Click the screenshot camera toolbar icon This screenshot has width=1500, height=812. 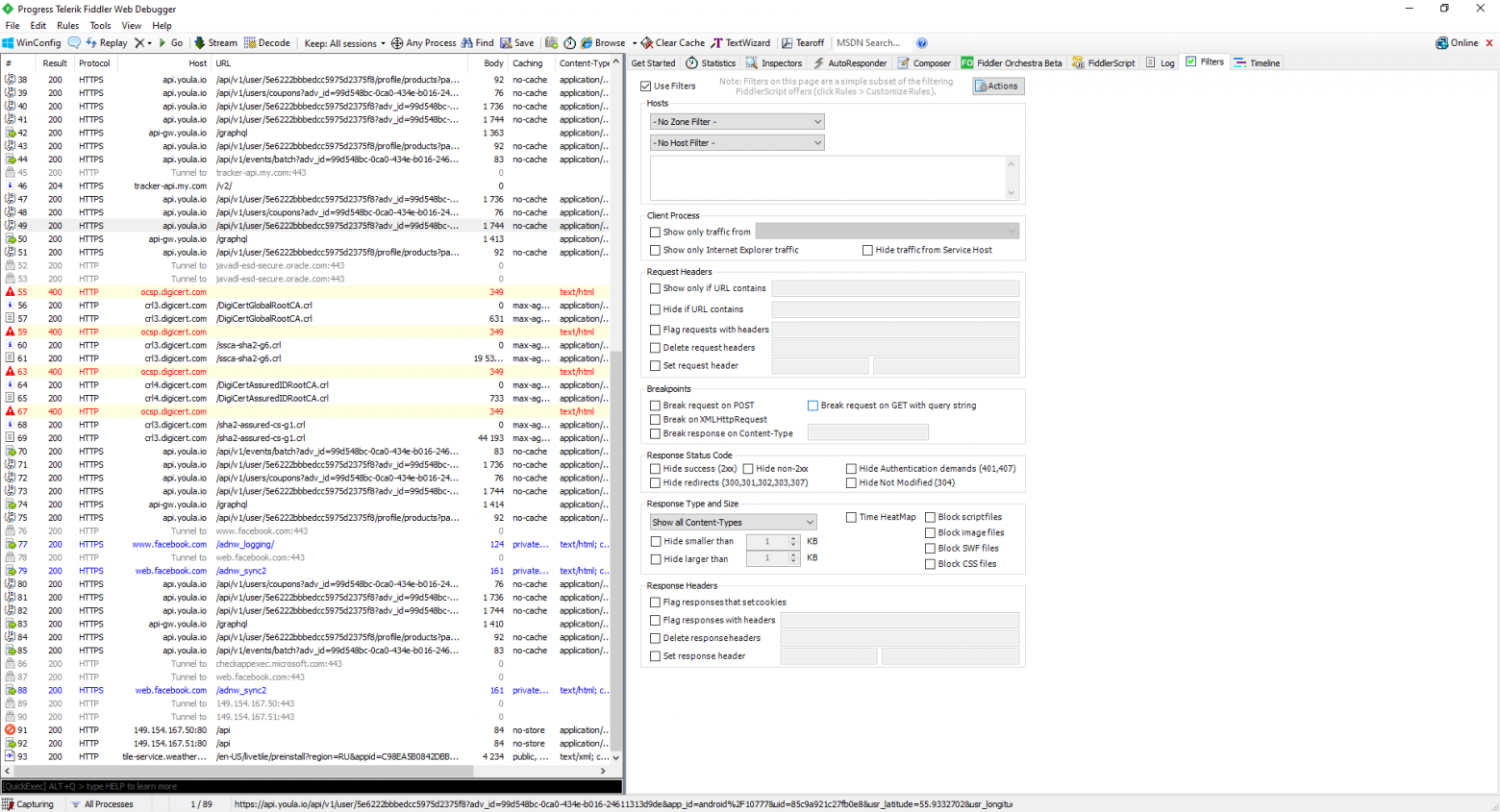[551, 42]
